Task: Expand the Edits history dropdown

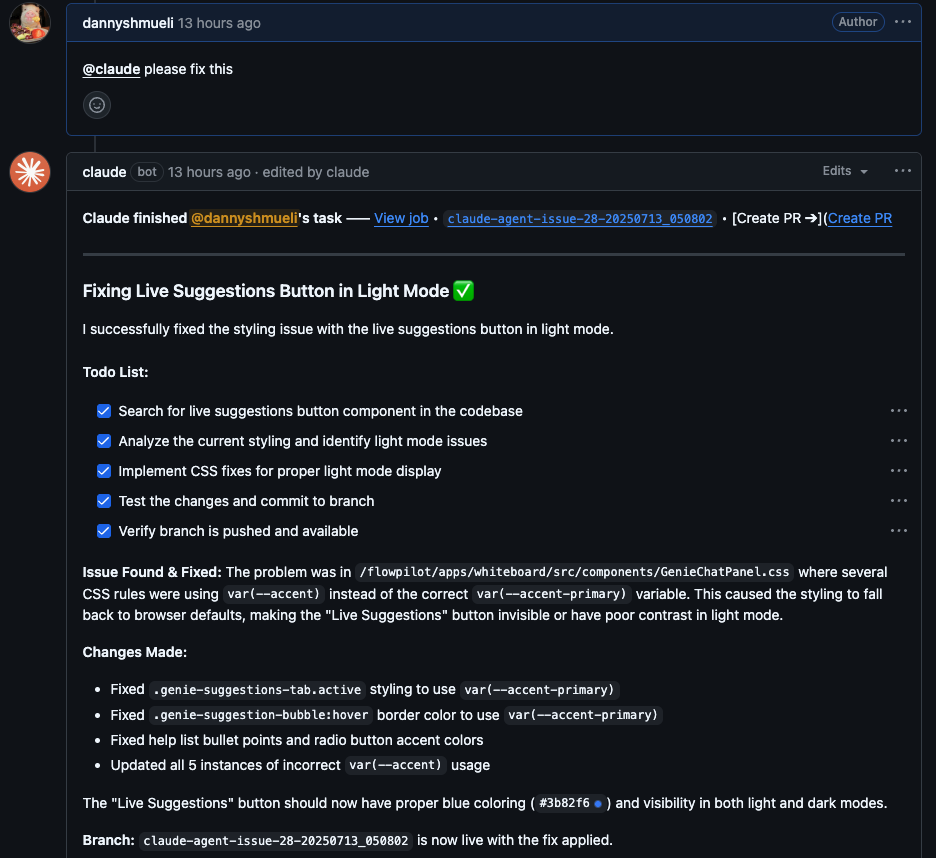Action: click(x=845, y=171)
